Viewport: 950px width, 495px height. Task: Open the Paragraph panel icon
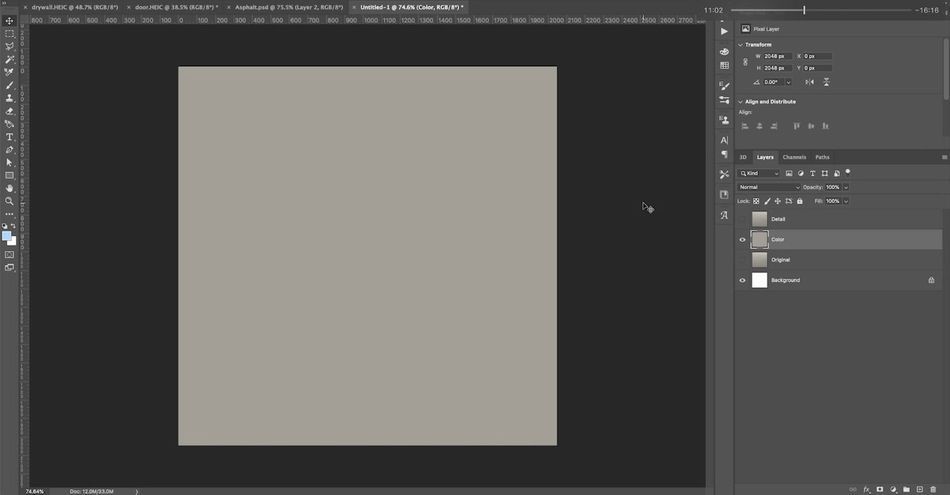click(724, 154)
